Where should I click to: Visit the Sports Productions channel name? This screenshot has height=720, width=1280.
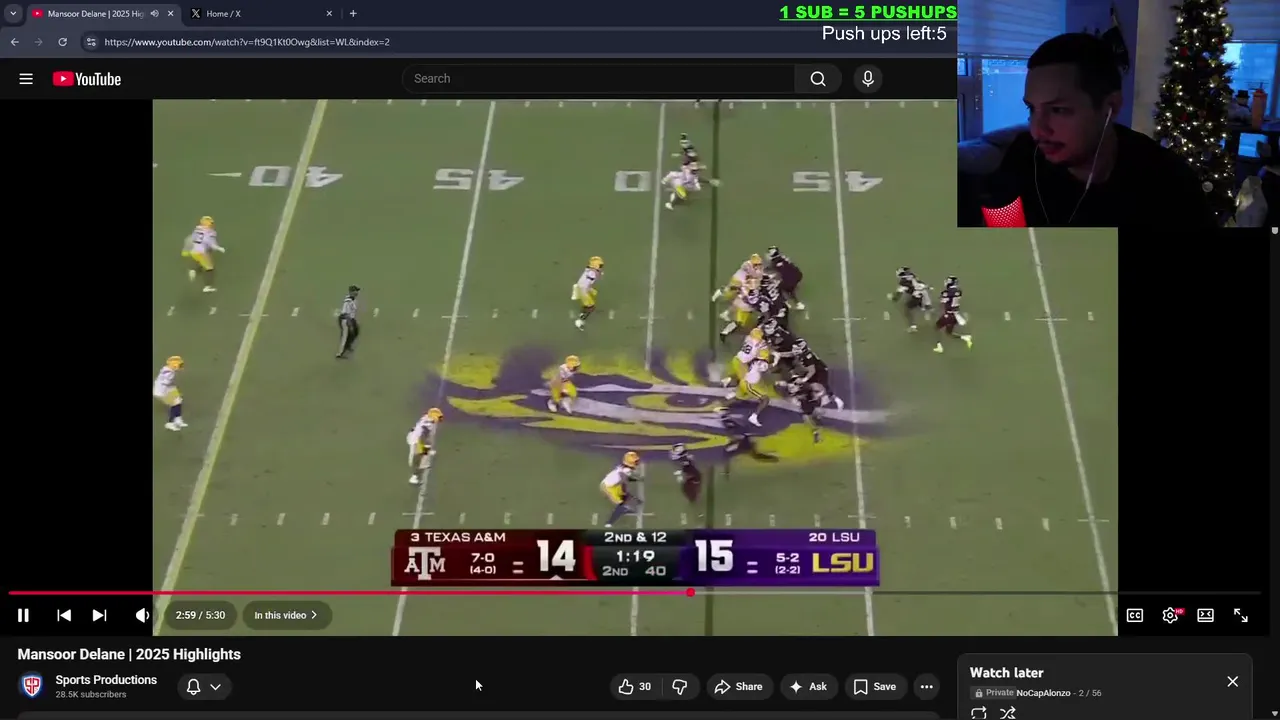(x=106, y=680)
